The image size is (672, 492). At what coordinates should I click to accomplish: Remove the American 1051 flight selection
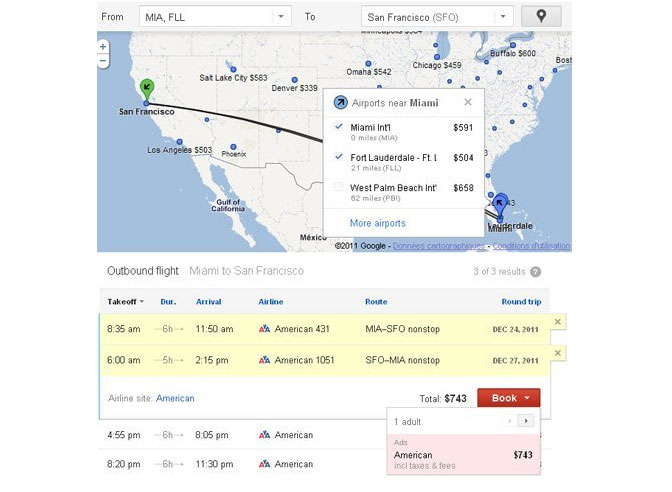557,353
